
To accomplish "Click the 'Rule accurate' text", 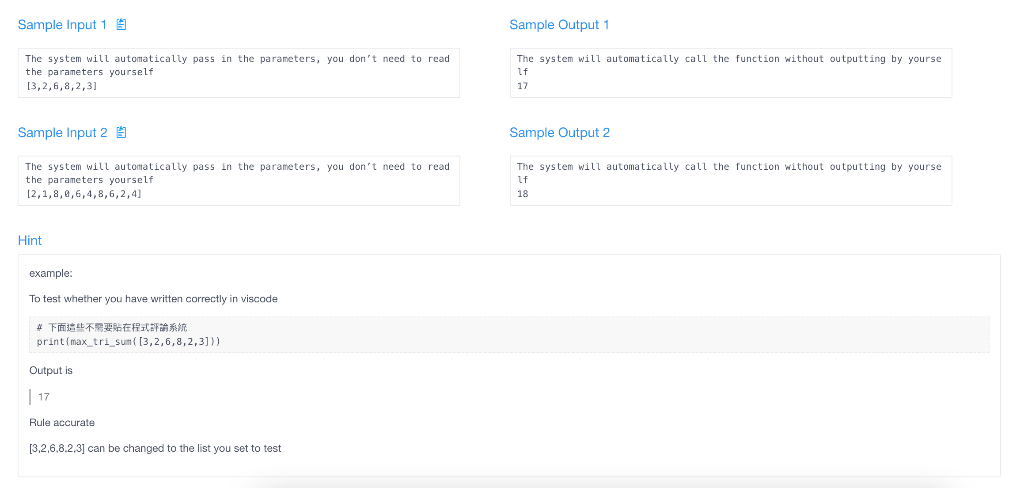I will pyautogui.click(x=62, y=423).
